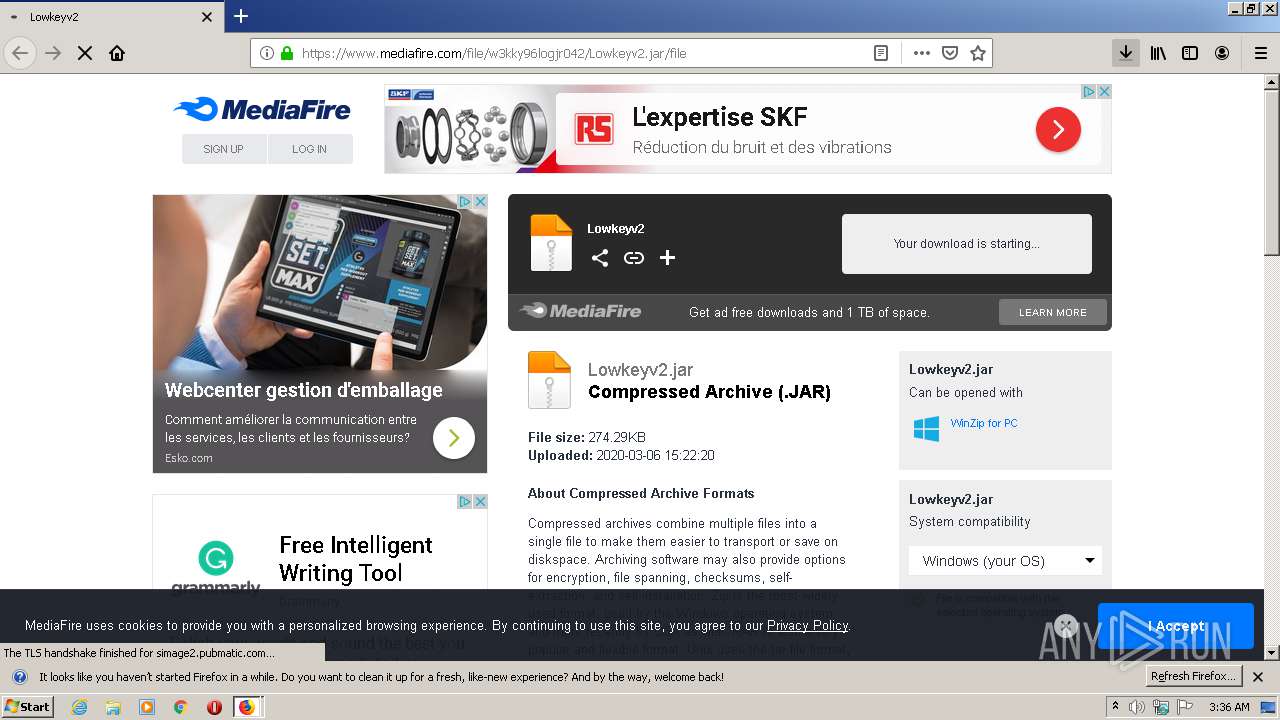Add Lowkeyv2 to account plus icon

[x=667, y=258]
